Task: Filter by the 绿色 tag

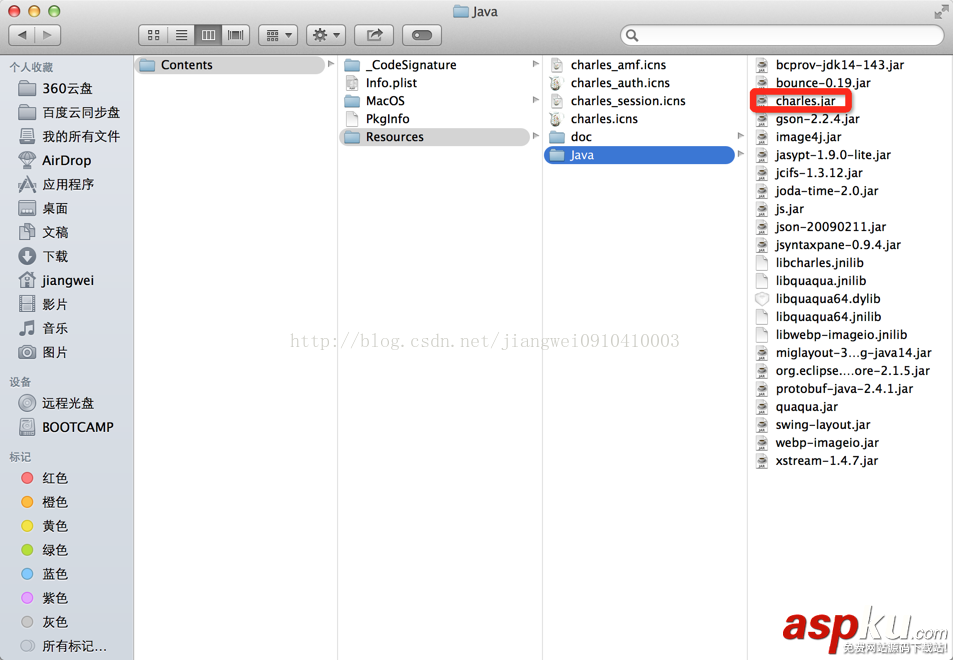Action: point(67,550)
